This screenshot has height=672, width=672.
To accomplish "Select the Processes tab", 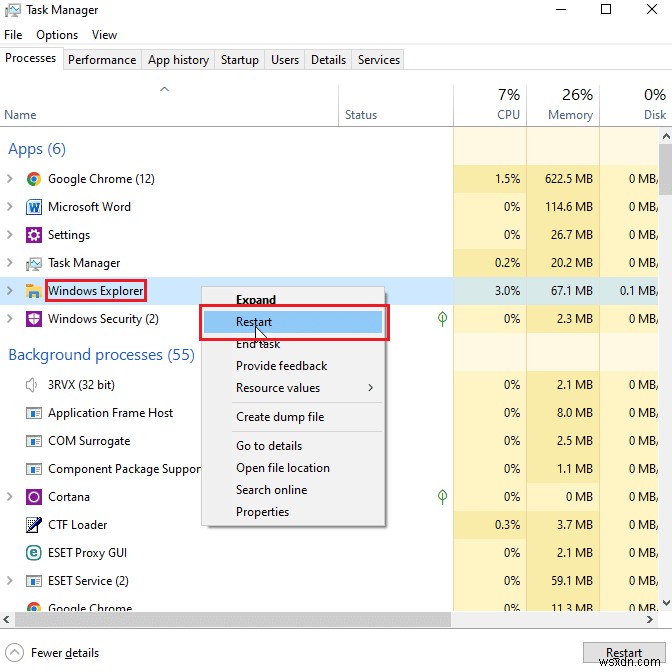I will (x=30, y=58).
